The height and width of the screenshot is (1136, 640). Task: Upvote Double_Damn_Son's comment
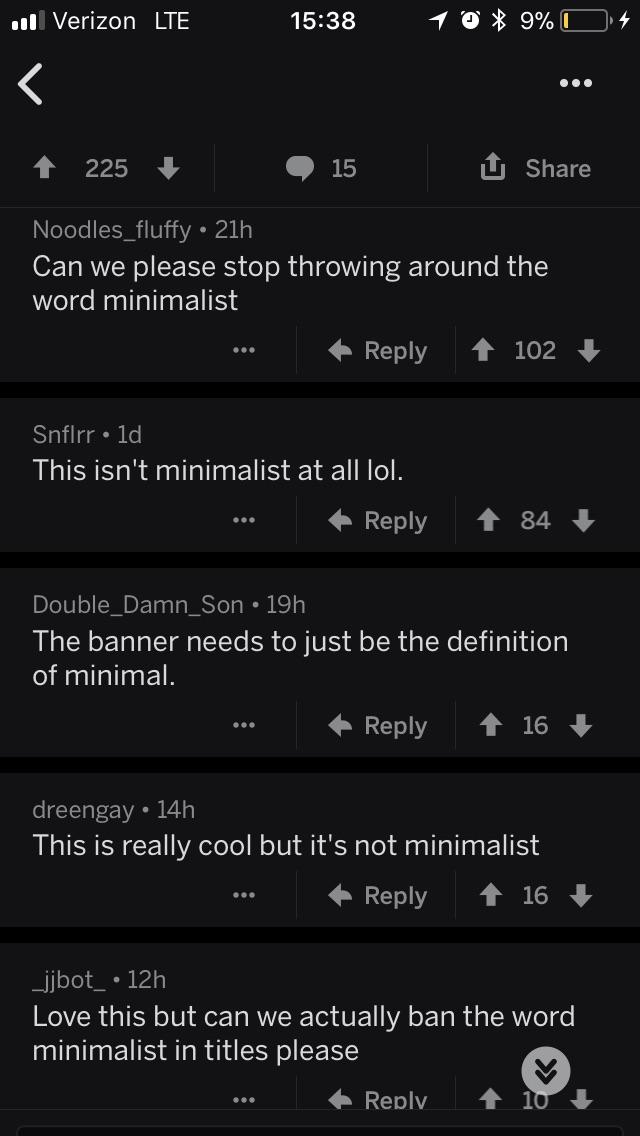point(491,725)
